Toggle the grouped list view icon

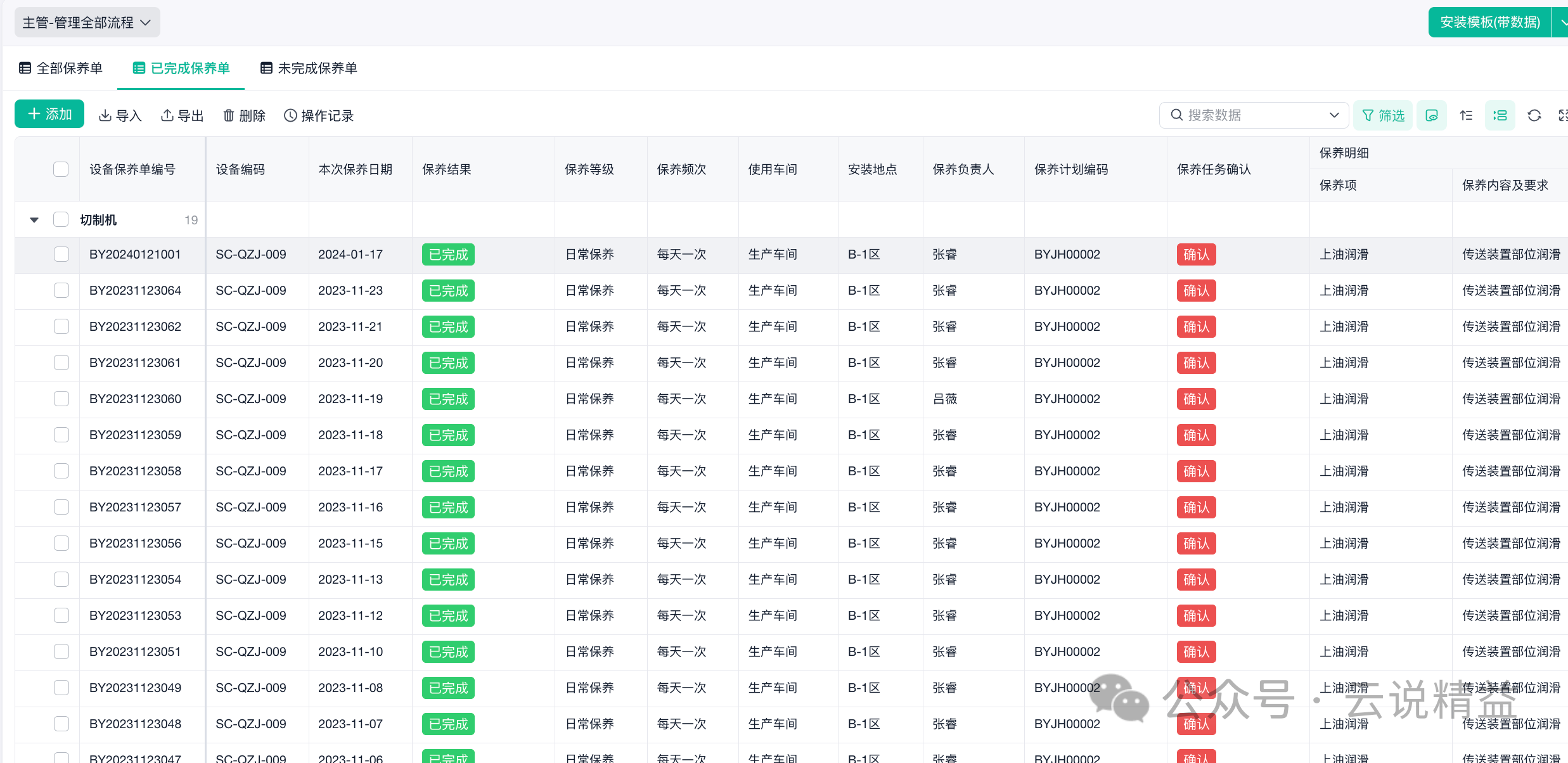click(x=1500, y=115)
